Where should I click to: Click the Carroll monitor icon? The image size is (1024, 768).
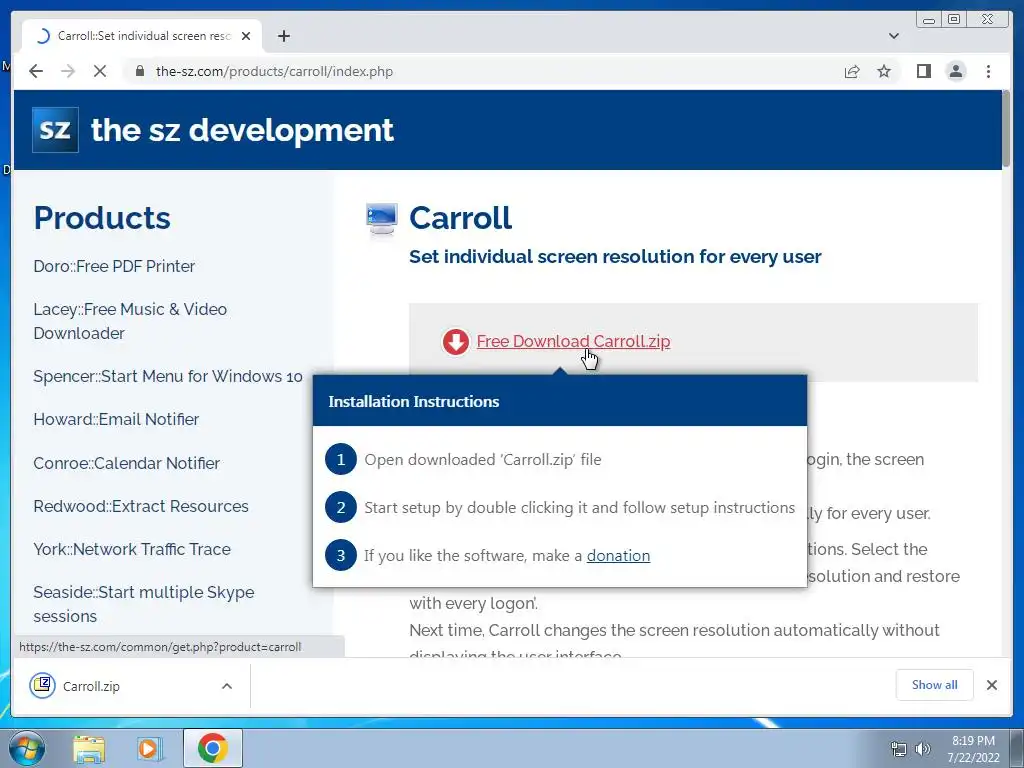tap(381, 219)
